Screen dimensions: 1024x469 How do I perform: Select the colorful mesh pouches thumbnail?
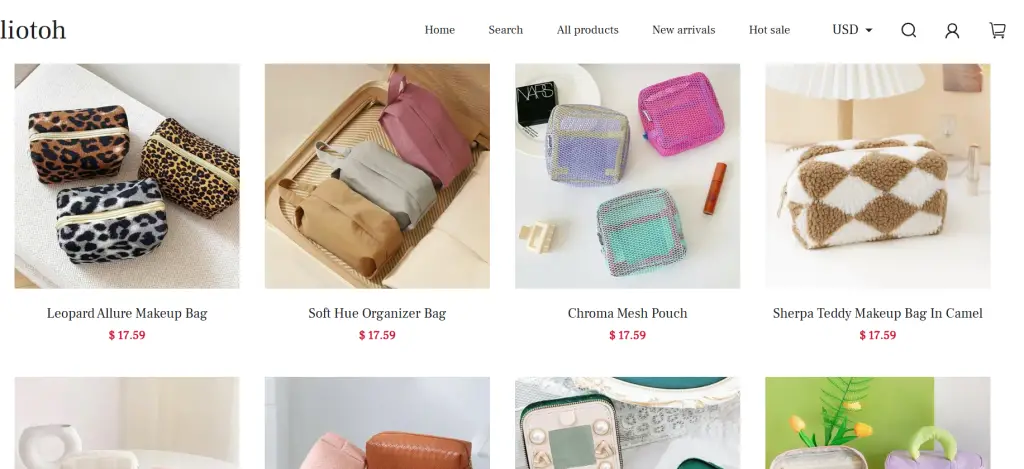(x=628, y=176)
